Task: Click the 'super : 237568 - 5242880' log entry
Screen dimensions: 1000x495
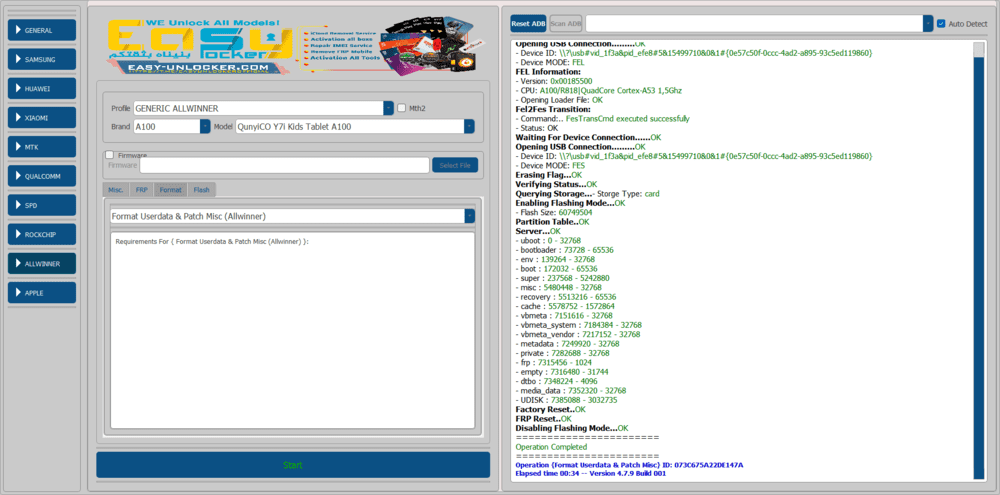Action: (562, 278)
